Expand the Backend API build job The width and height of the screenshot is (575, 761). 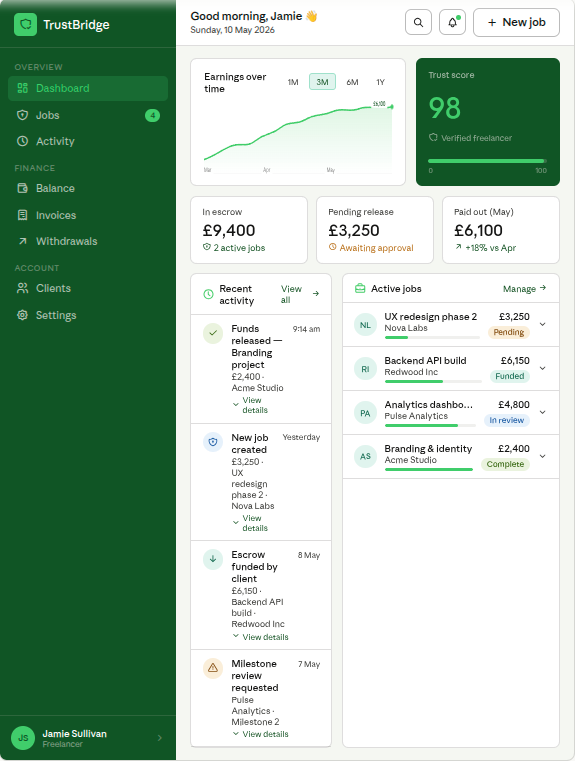543,368
